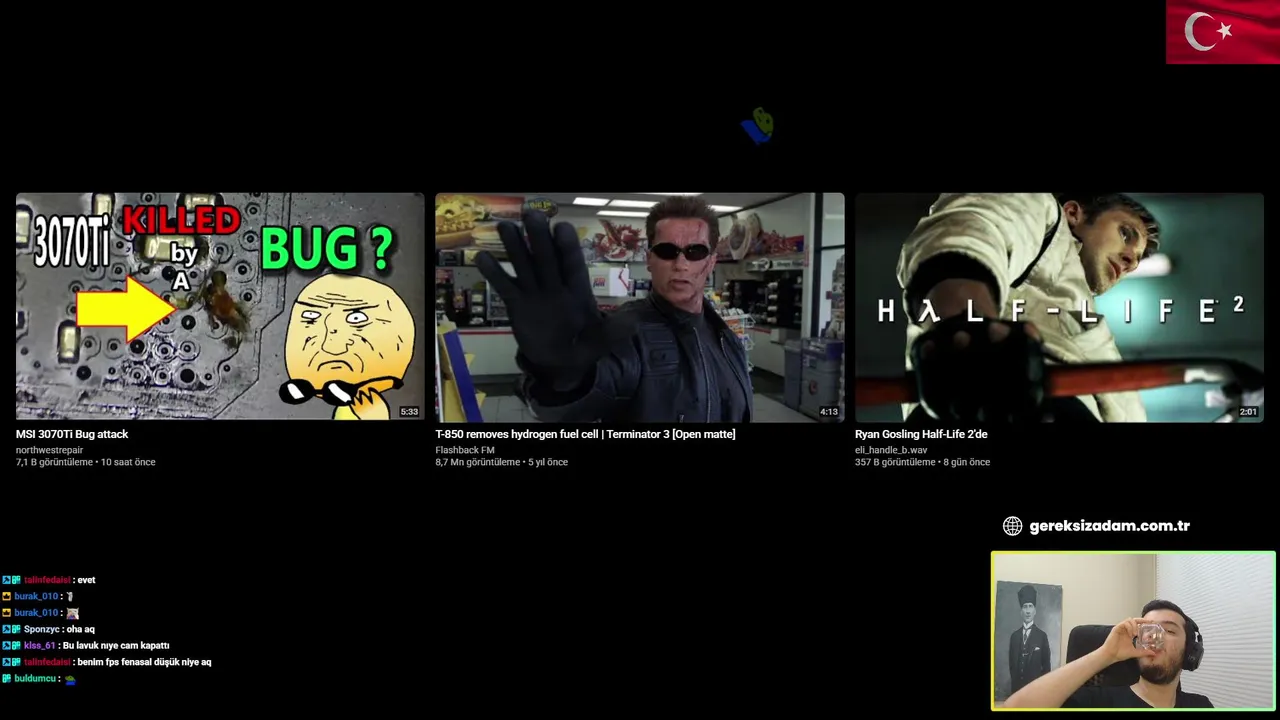
Task: Click talinfedaisi's 'evet' chat message
Action: tap(86, 580)
